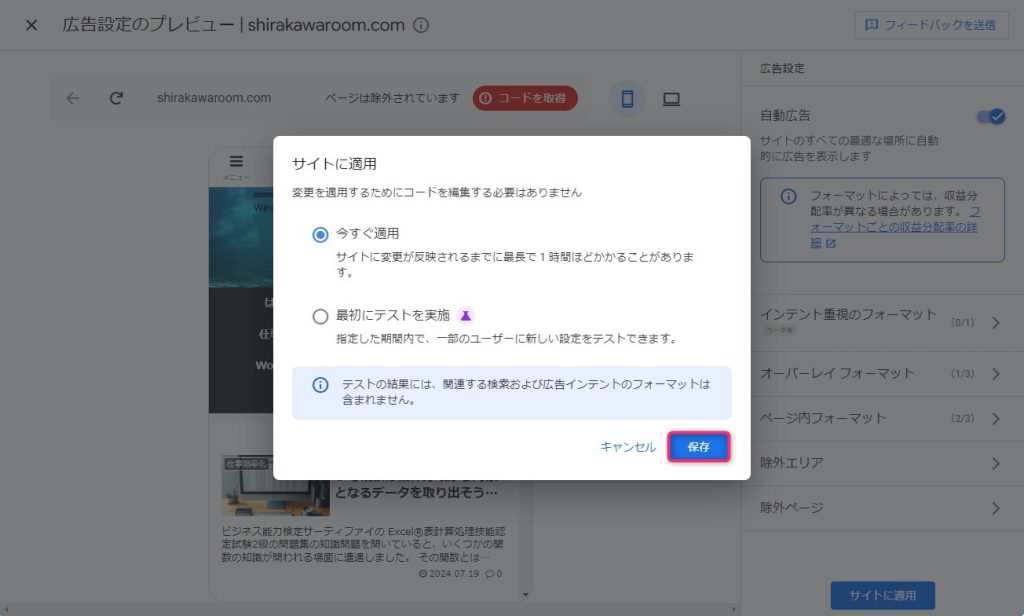Open the hamburger menu in site preview
Viewport: 1024px width, 616px height.
click(236, 162)
